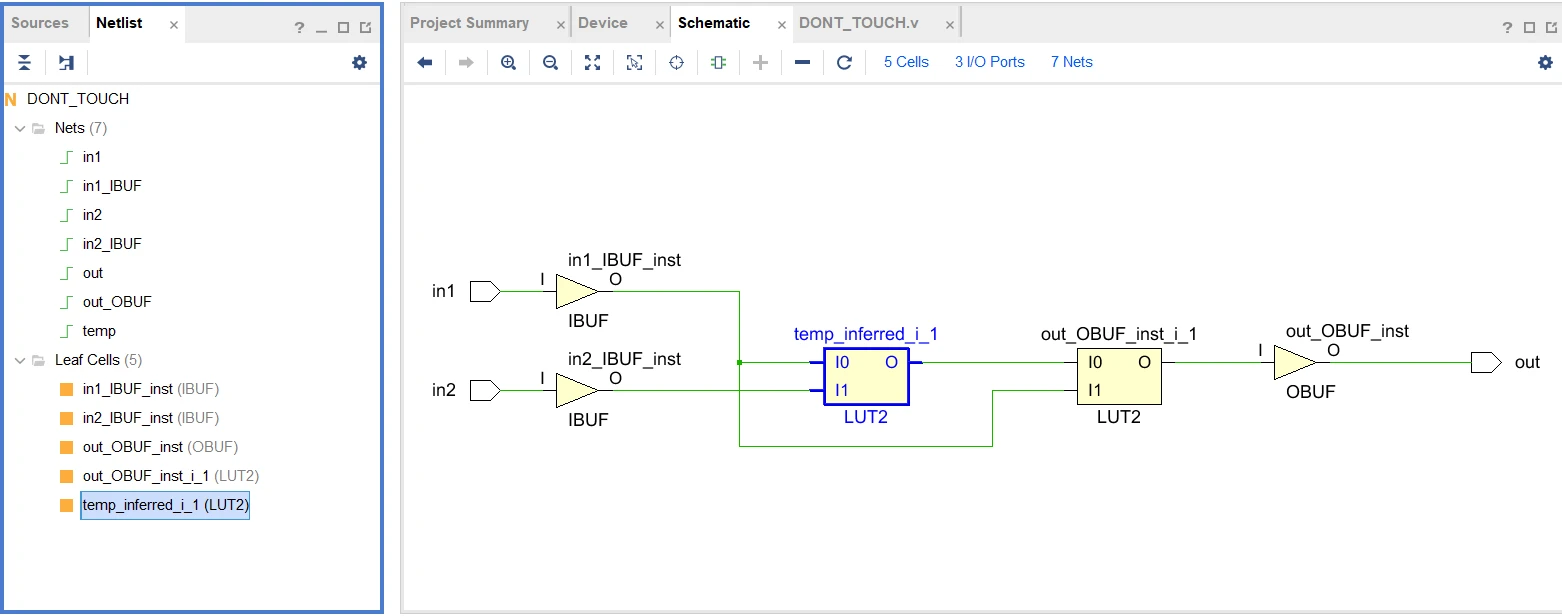The width and height of the screenshot is (1562, 616).
Task: Zoom in on the schematic
Action: click(508, 62)
